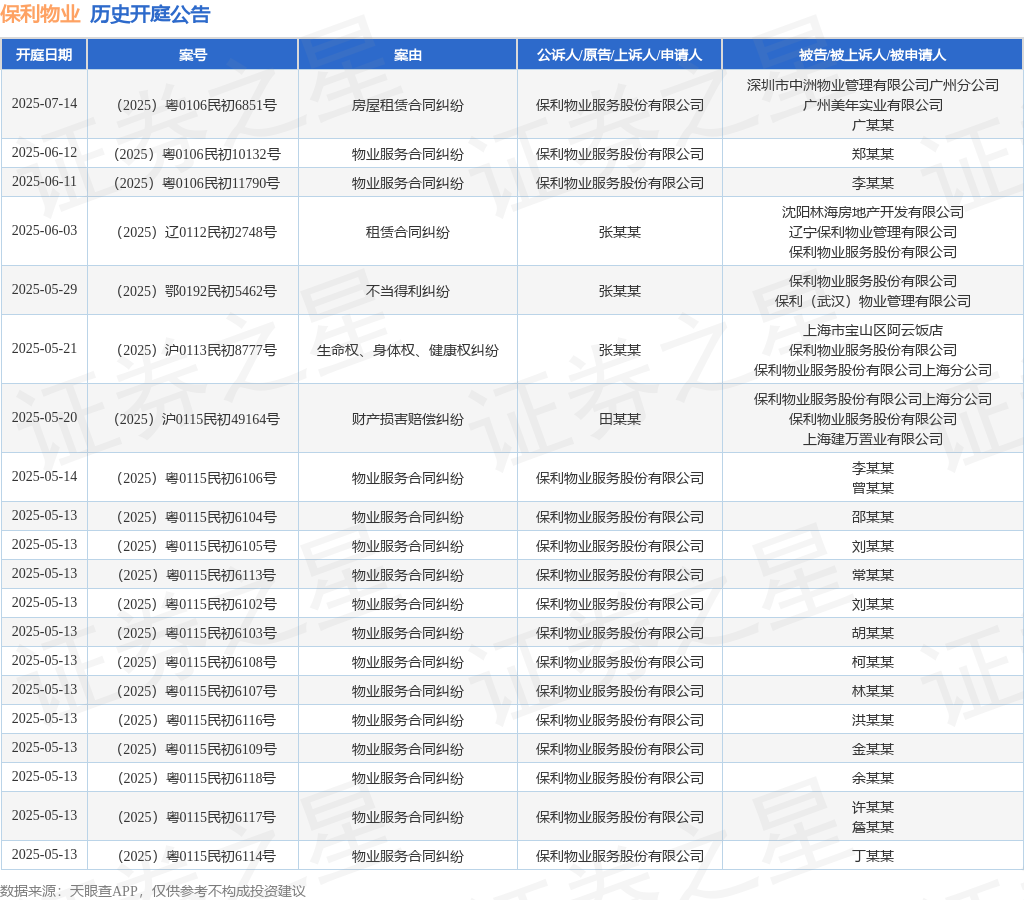Click defendant 丁某某
Image resolution: width=1024 pixels, height=900 pixels.
pos(872,856)
